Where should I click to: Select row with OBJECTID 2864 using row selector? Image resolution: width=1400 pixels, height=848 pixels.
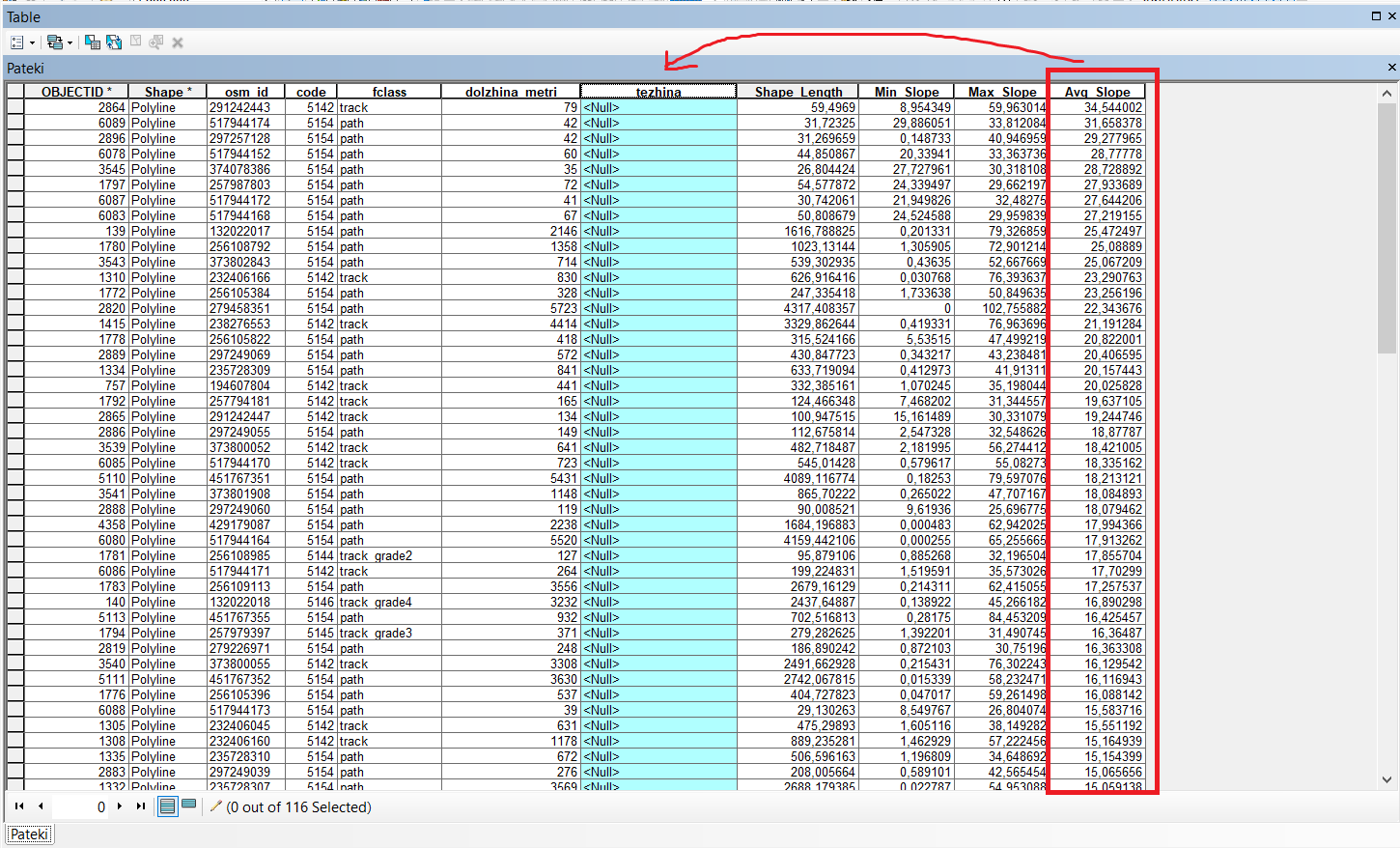click(15, 107)
